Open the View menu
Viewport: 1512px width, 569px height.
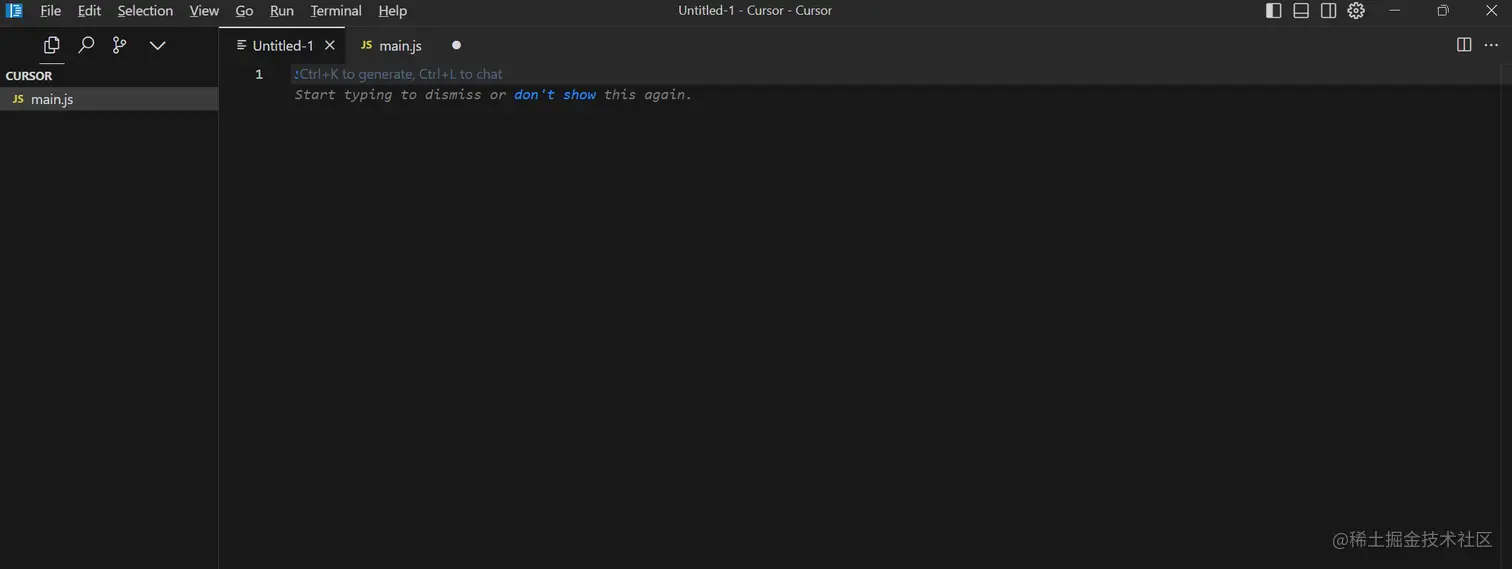point(204,11)
